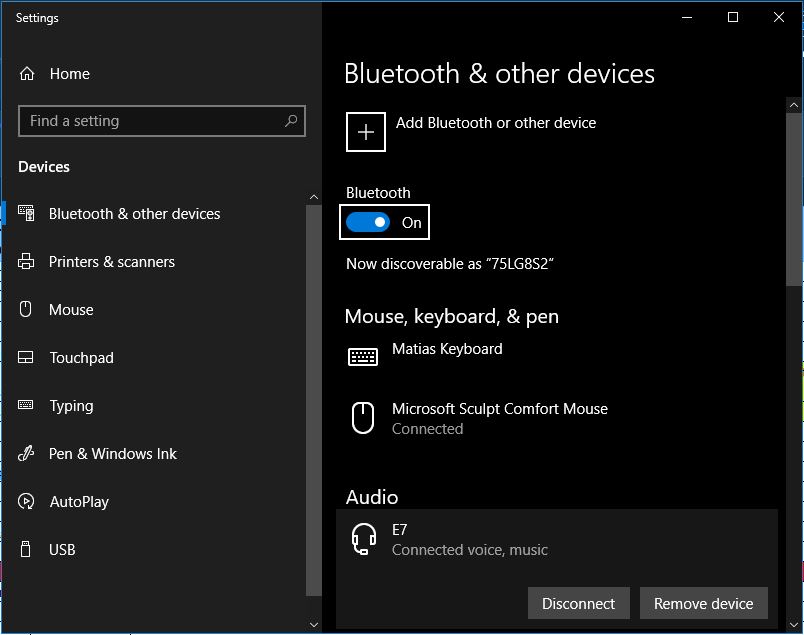Select the USB settings icon

pyautogui.click(x=28, y=549)
